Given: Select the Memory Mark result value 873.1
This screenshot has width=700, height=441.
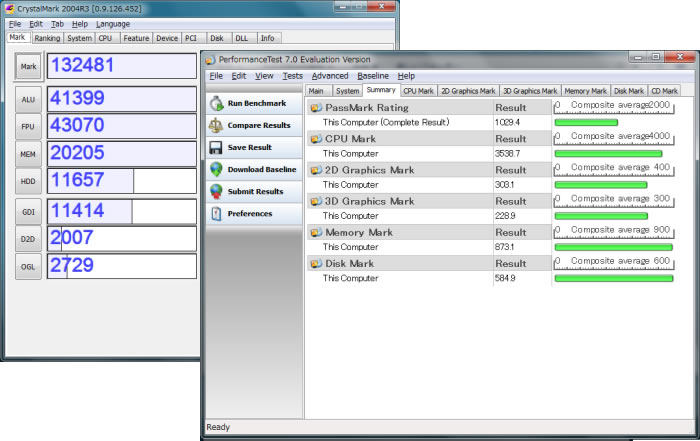Looking at the screenshot, I should [x=504, y=247].
